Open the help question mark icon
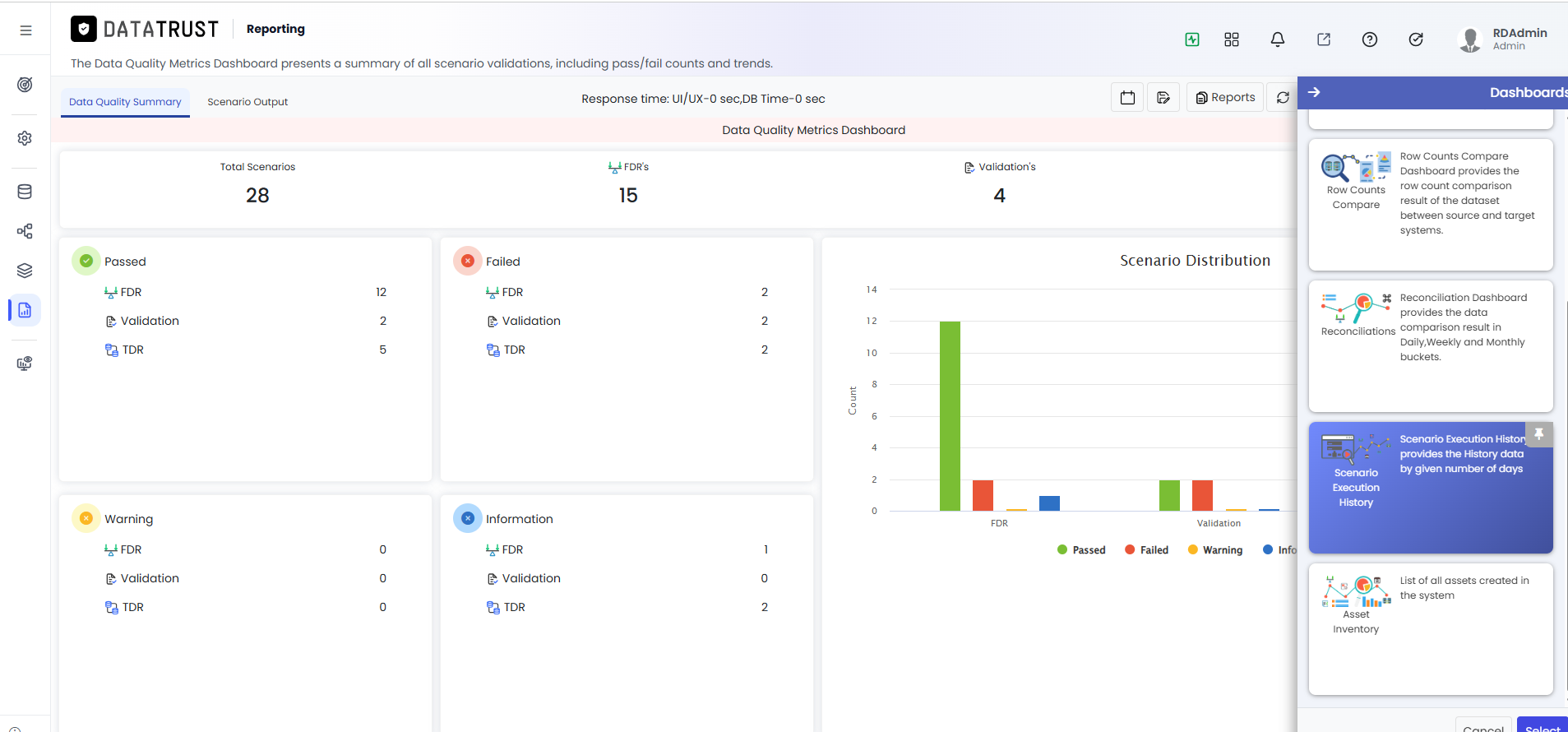Image resolution: width=1568 pixels, height=732 pixels. (x=1370, y=39)
